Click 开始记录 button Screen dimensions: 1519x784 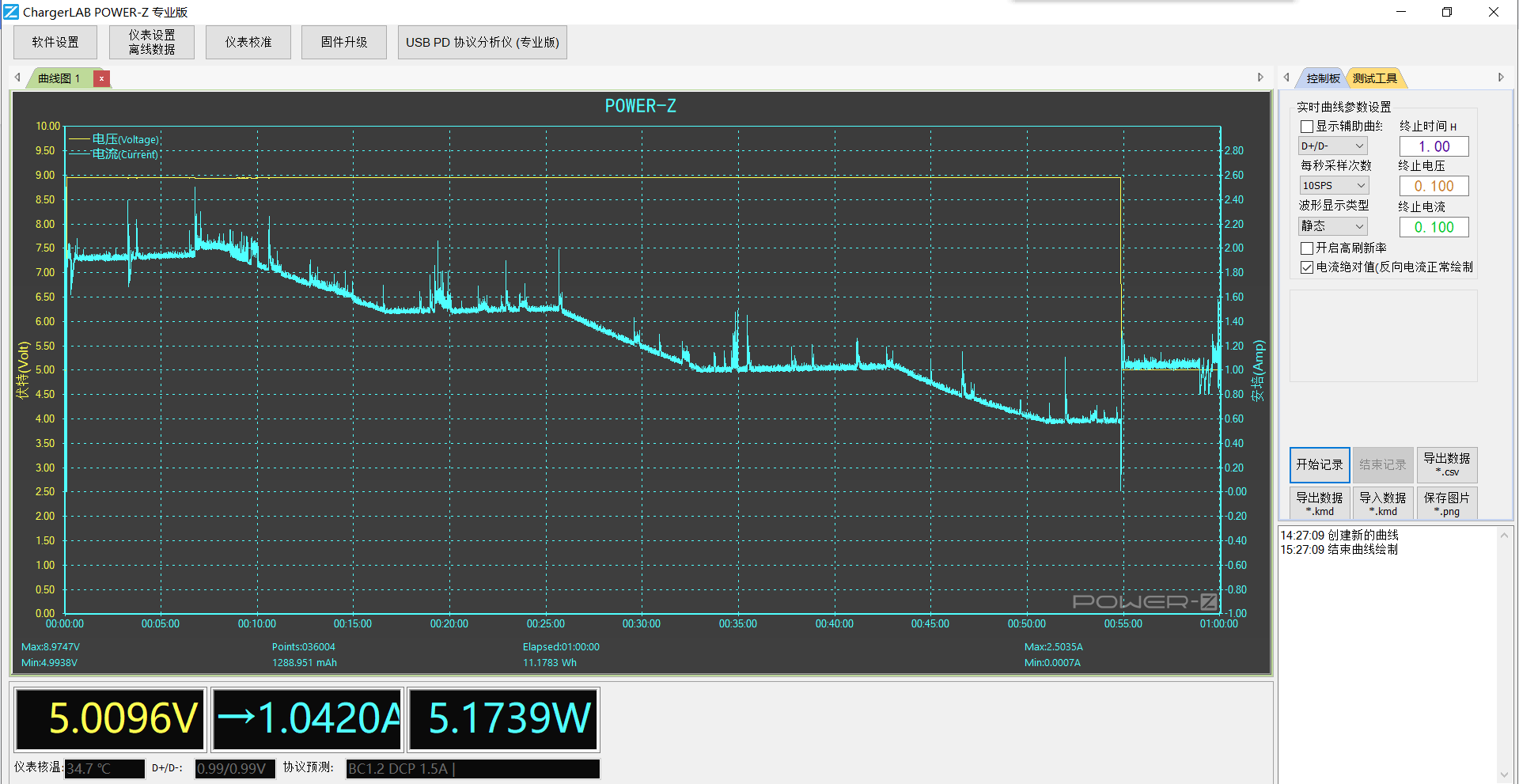(x=1320, y=465)
